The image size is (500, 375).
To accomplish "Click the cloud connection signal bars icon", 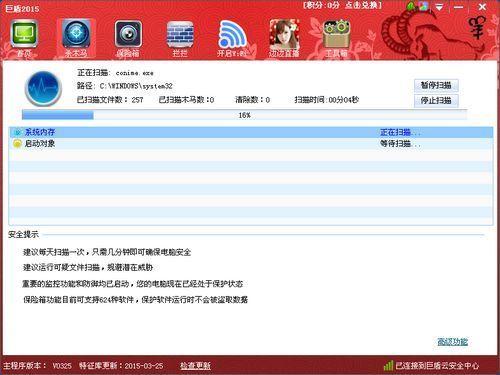I will 388,365.
